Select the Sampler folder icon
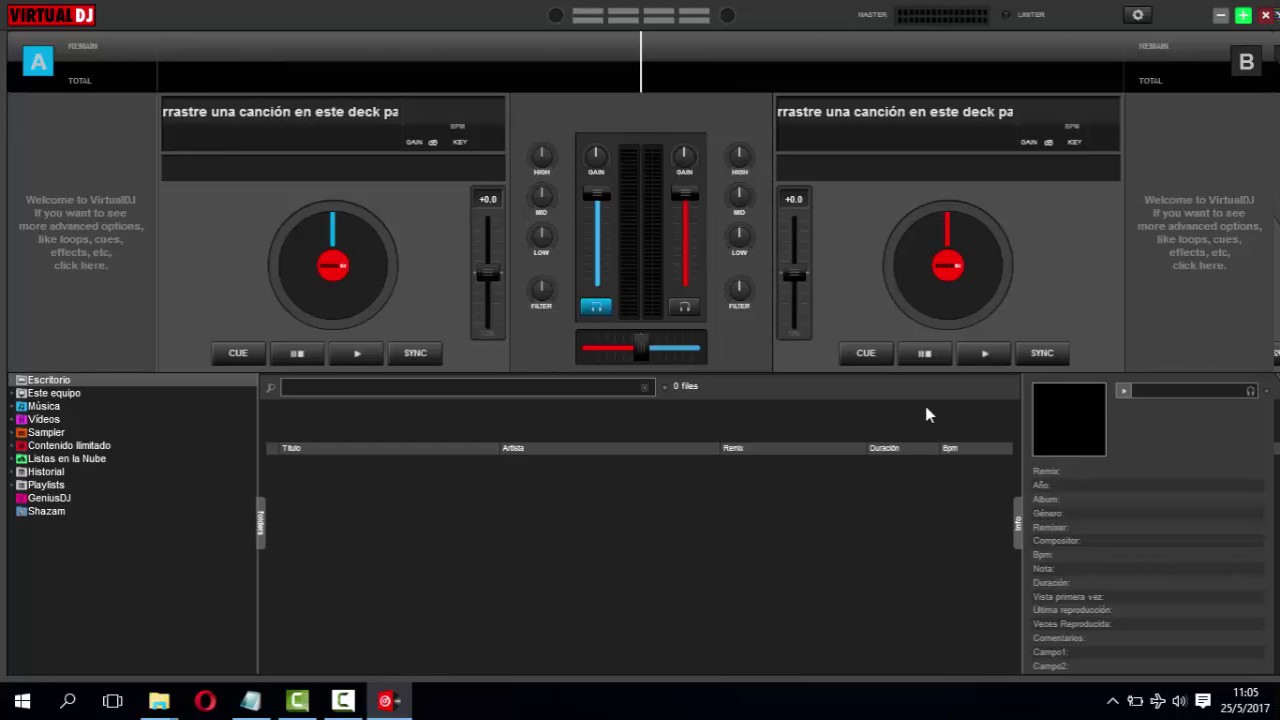Viewport: 1280px width, 720px height. (x=21, y=433)
